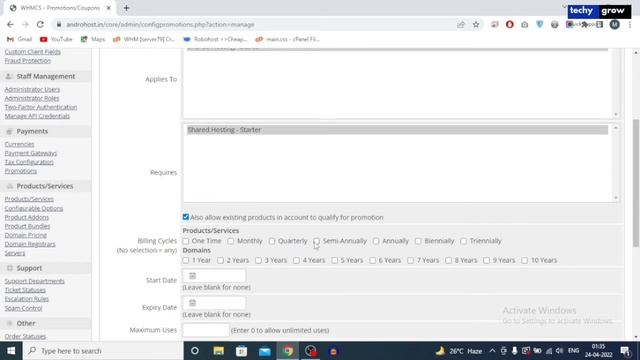
Task: Open a new browser tab with plus
Action: [x=127, y=8]
